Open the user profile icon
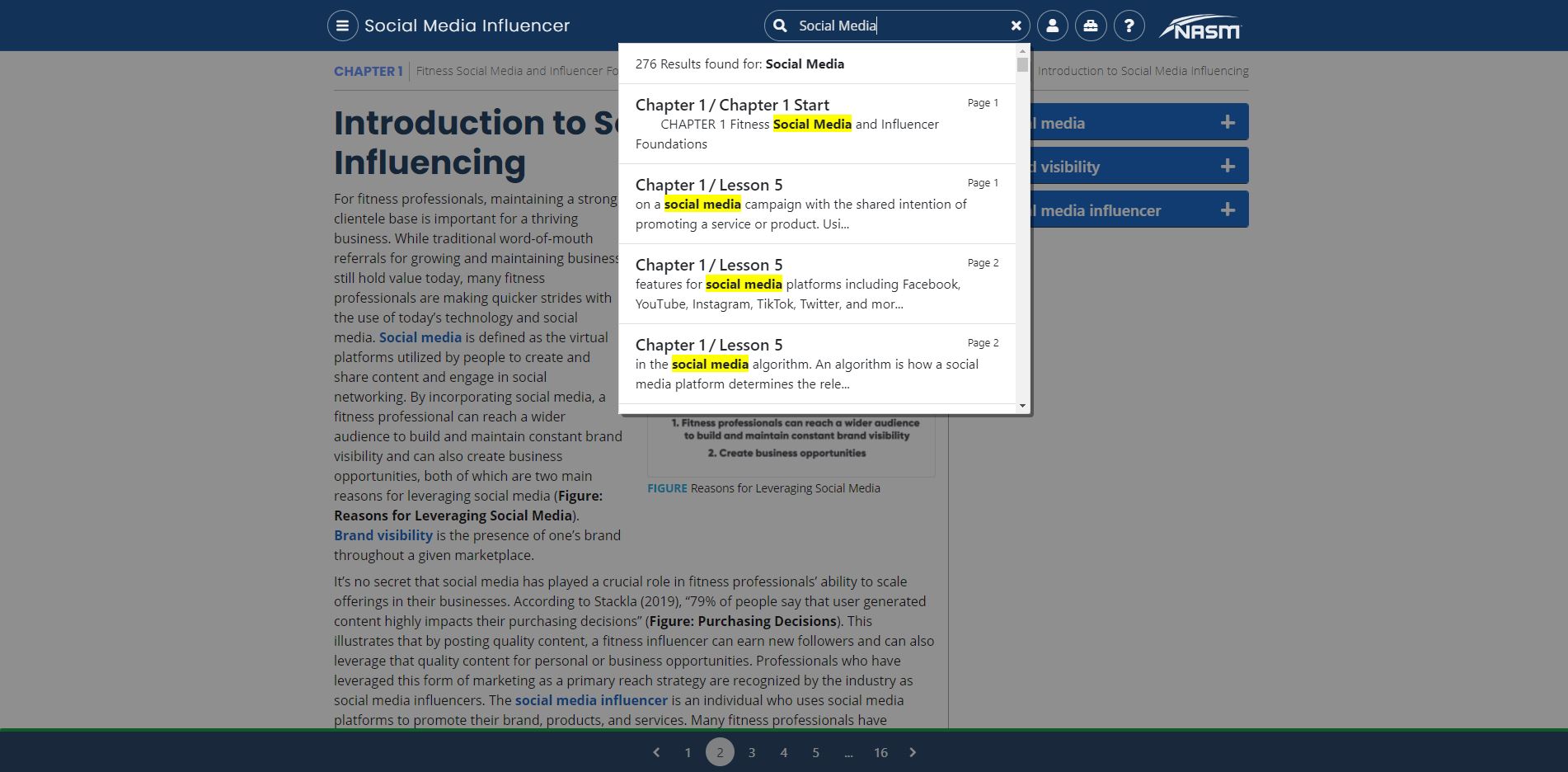Image resolution: width=1568 pixels, height=772 pixels. tap(1053, 26)
